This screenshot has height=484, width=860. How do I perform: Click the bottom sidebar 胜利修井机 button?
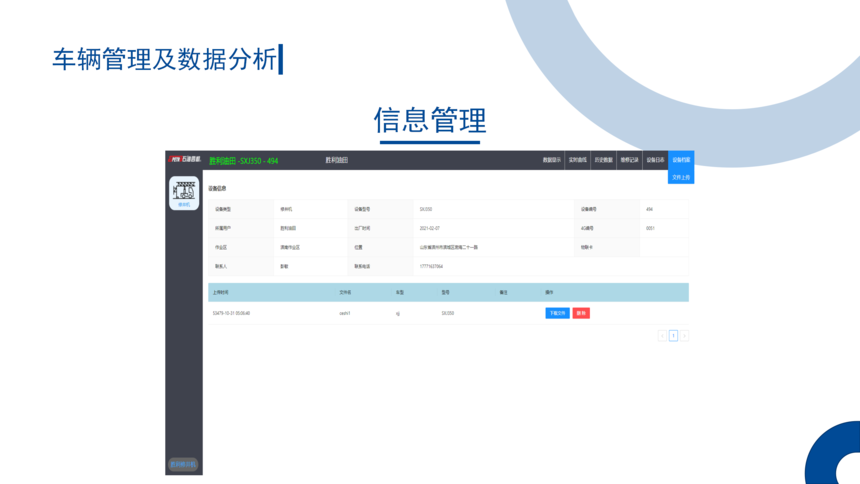tap(183, 464)
